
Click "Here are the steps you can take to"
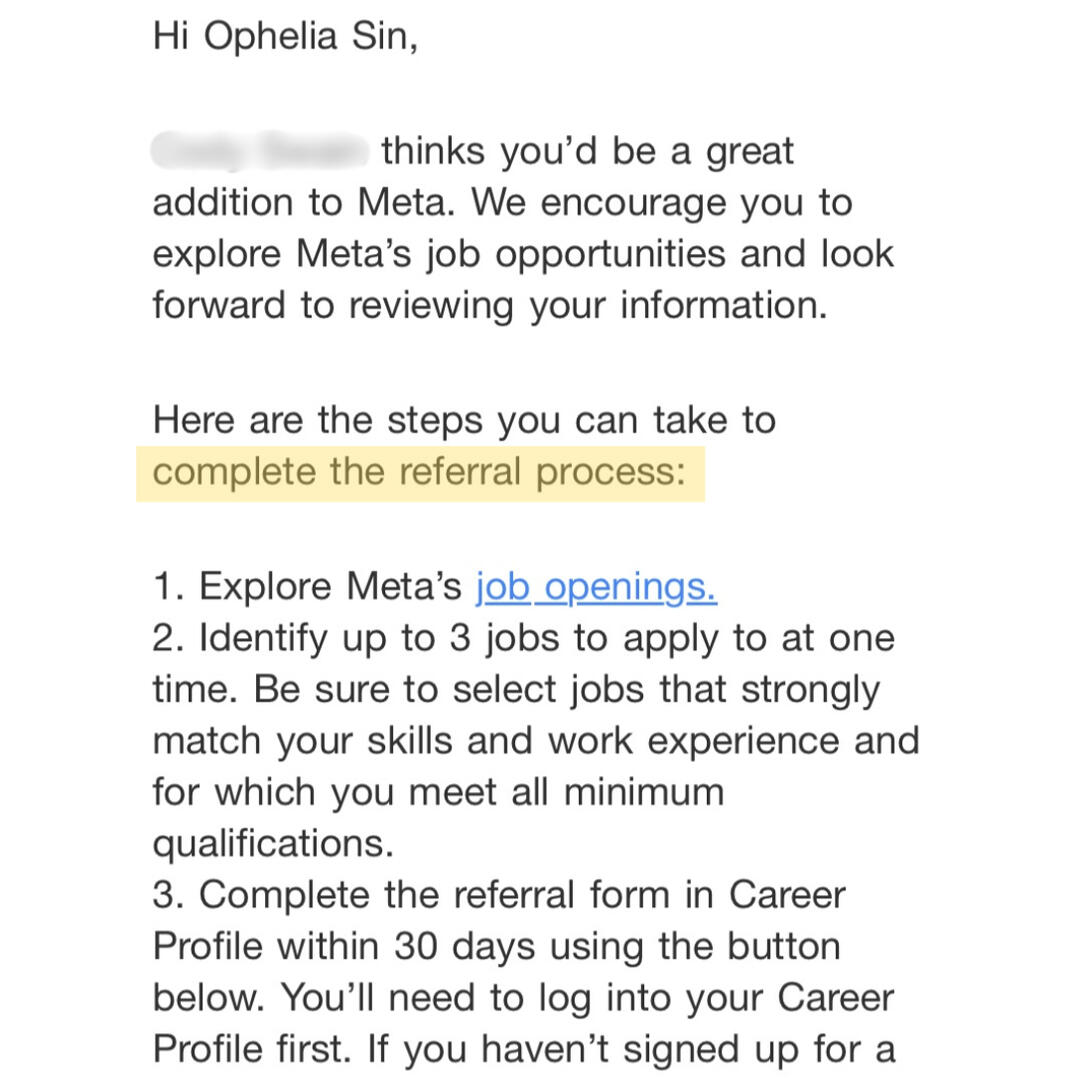464,420
